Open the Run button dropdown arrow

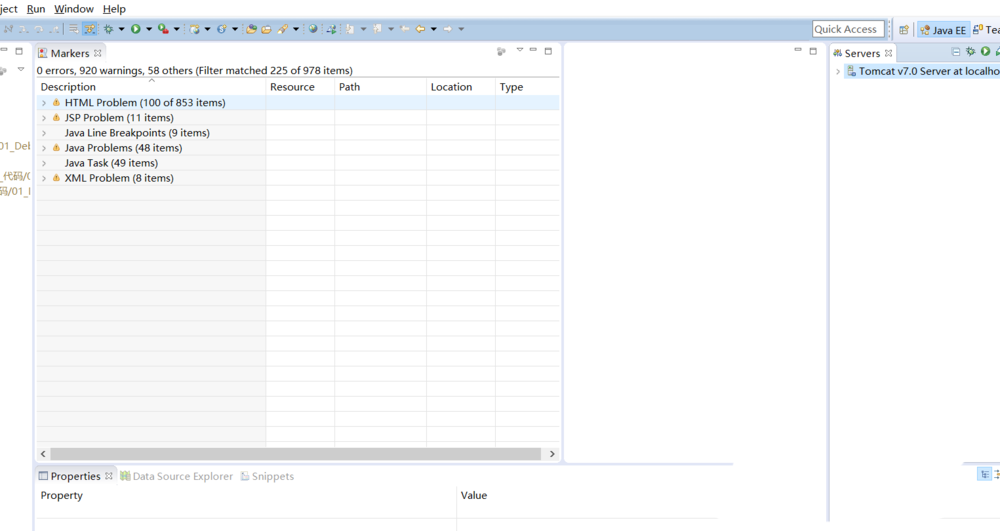(x=149, y=29)
